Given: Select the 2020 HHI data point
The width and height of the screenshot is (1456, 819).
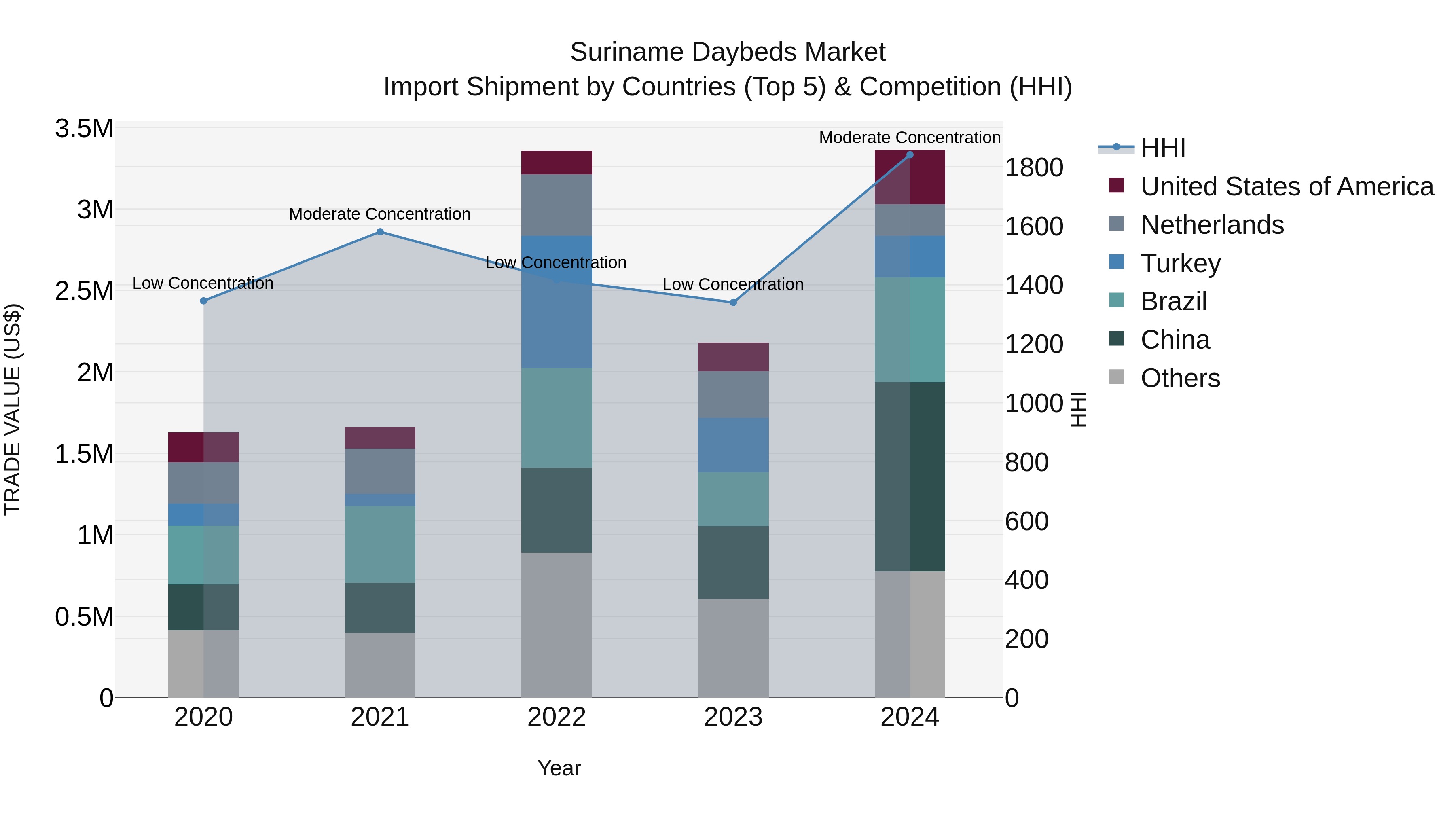Looking at the screenshot, I should 203,301.
